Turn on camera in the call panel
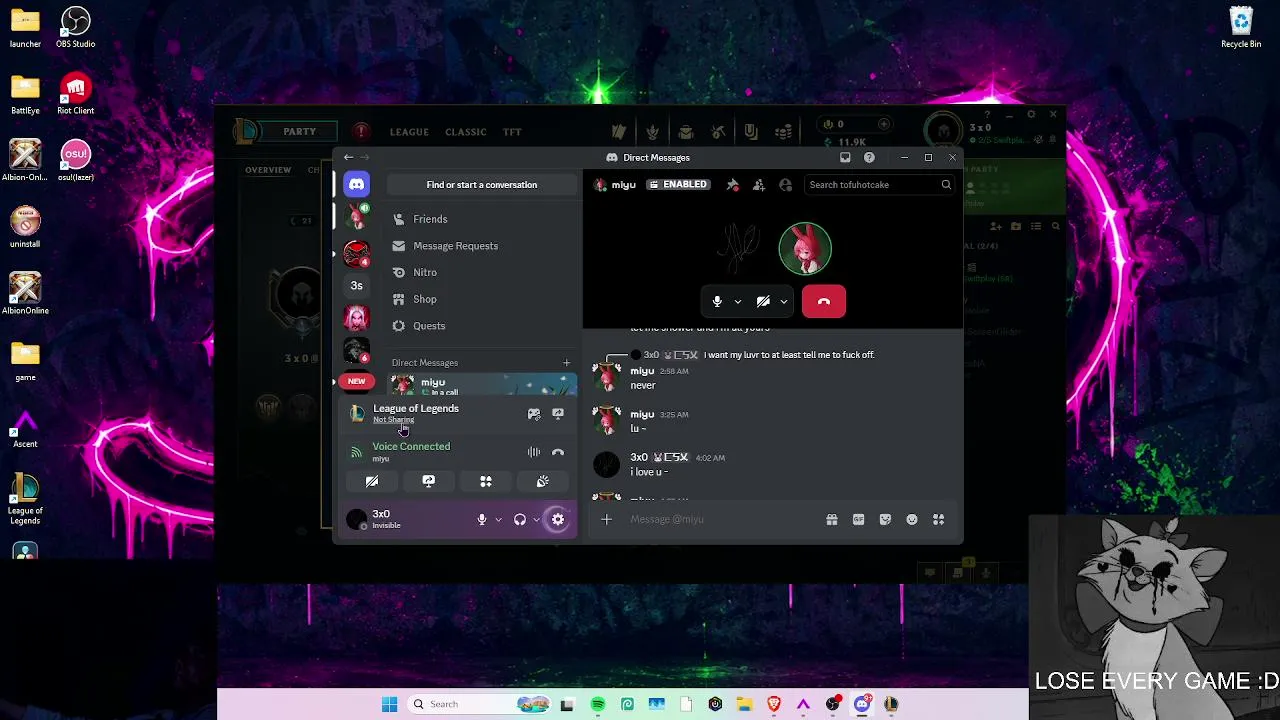Image resolution: width=1280 pixels, height=720 pixels. tap(763, 301)
